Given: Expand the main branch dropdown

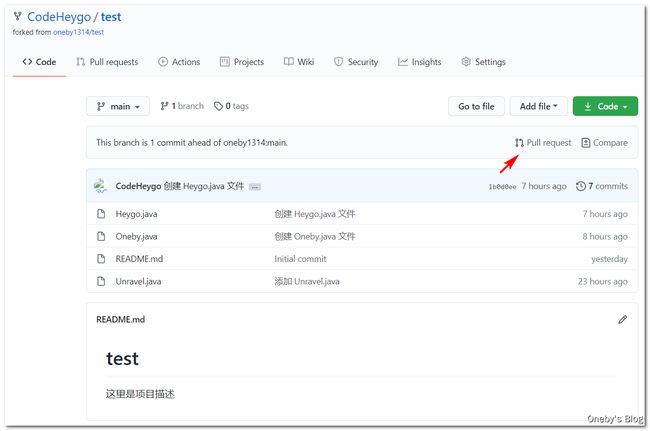Looking at the screenshot, I should (x=118, y=107).
